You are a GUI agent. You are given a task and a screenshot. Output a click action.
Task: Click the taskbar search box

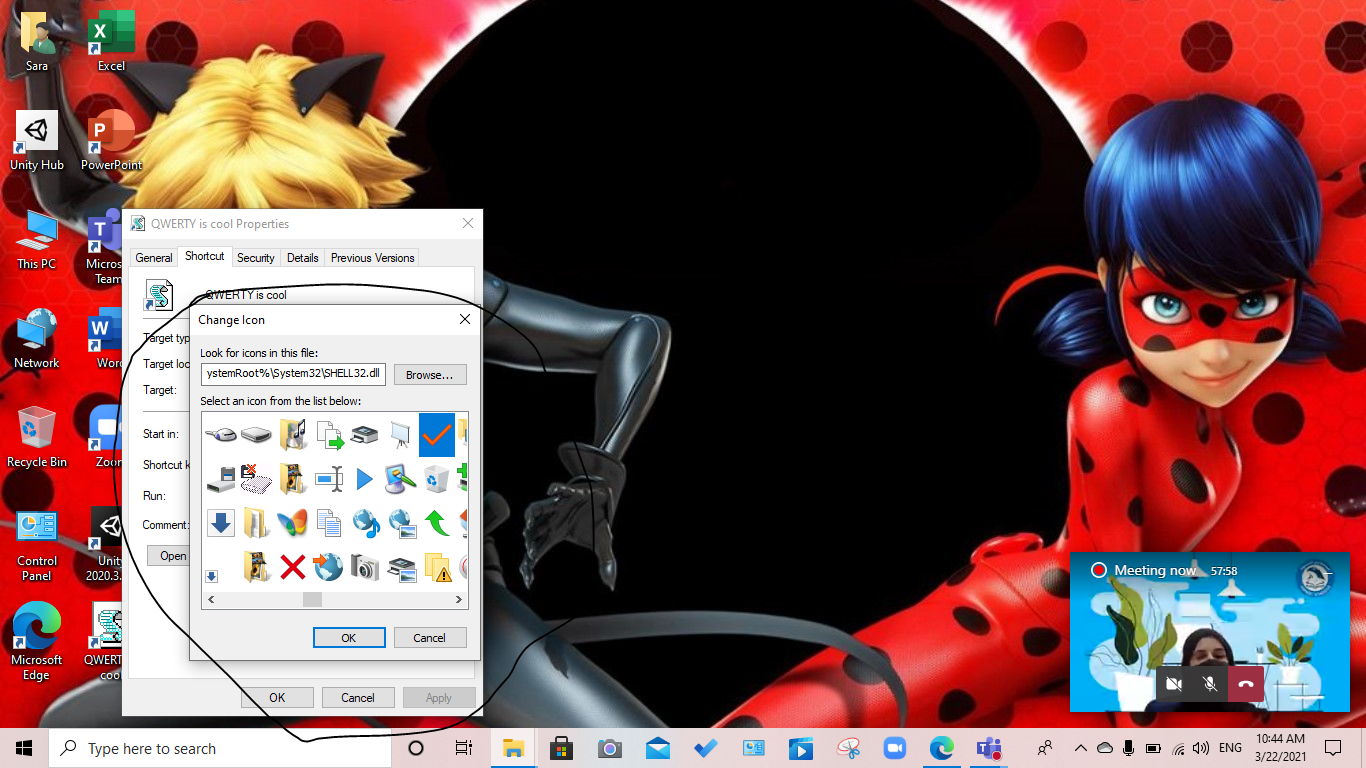[x=220, y=748]
